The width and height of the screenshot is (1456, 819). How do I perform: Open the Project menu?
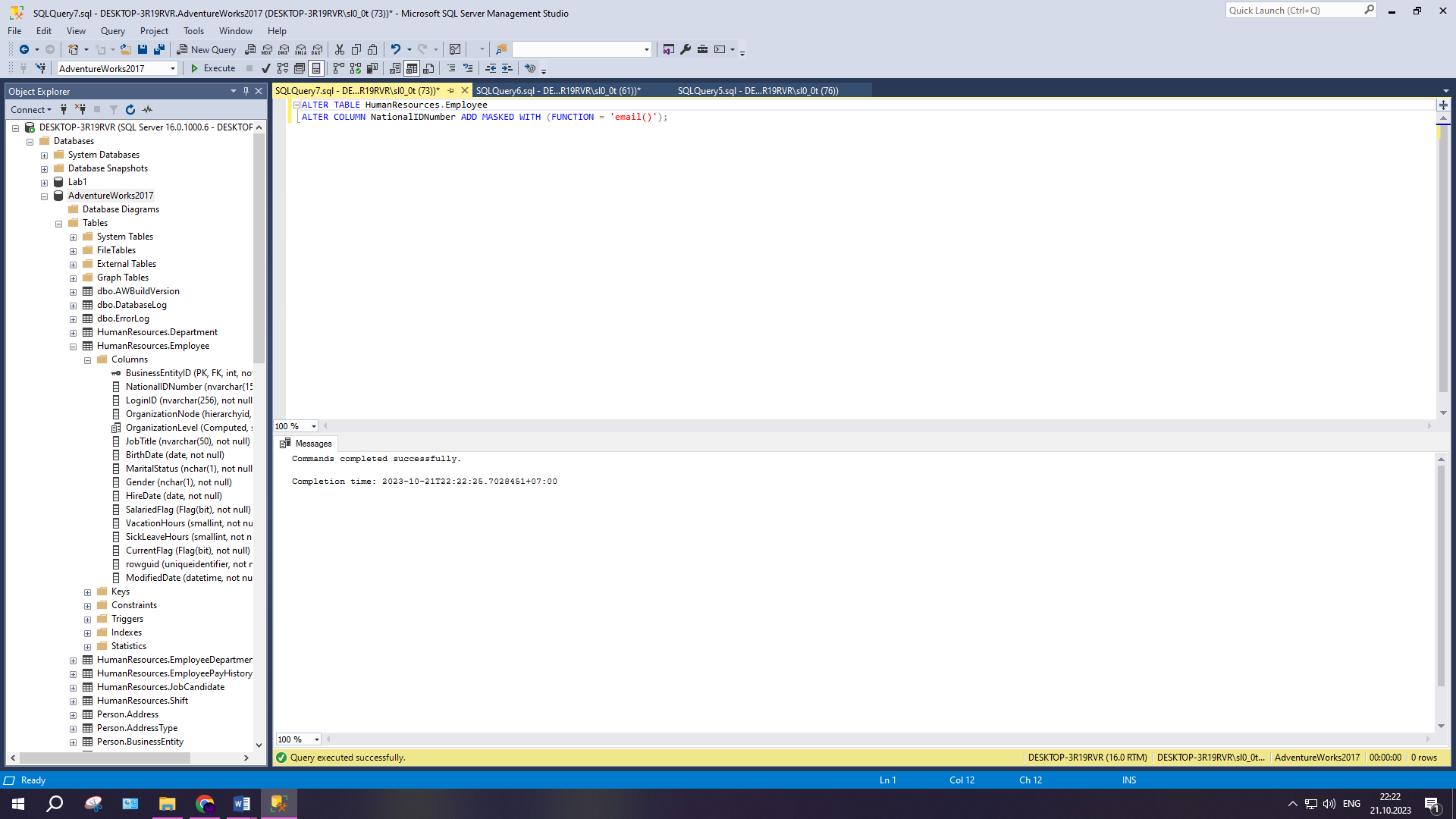[154, 31]
